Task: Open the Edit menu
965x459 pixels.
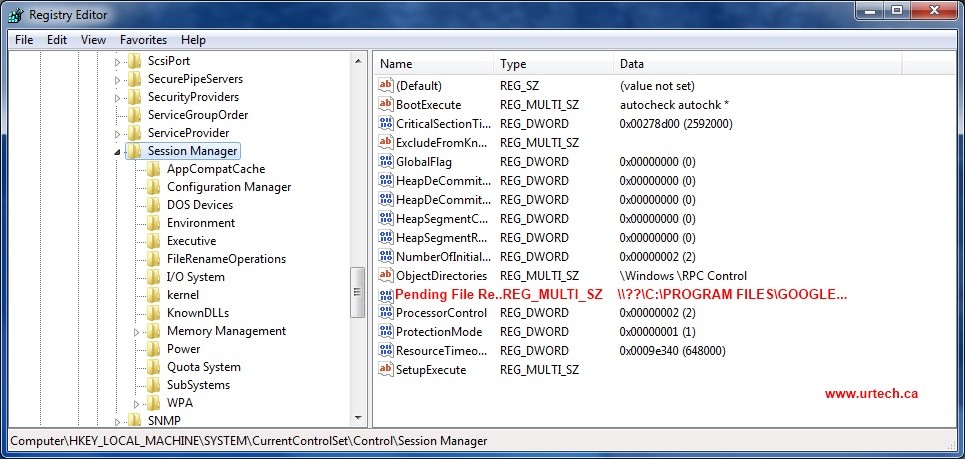Action: (57, 40)
